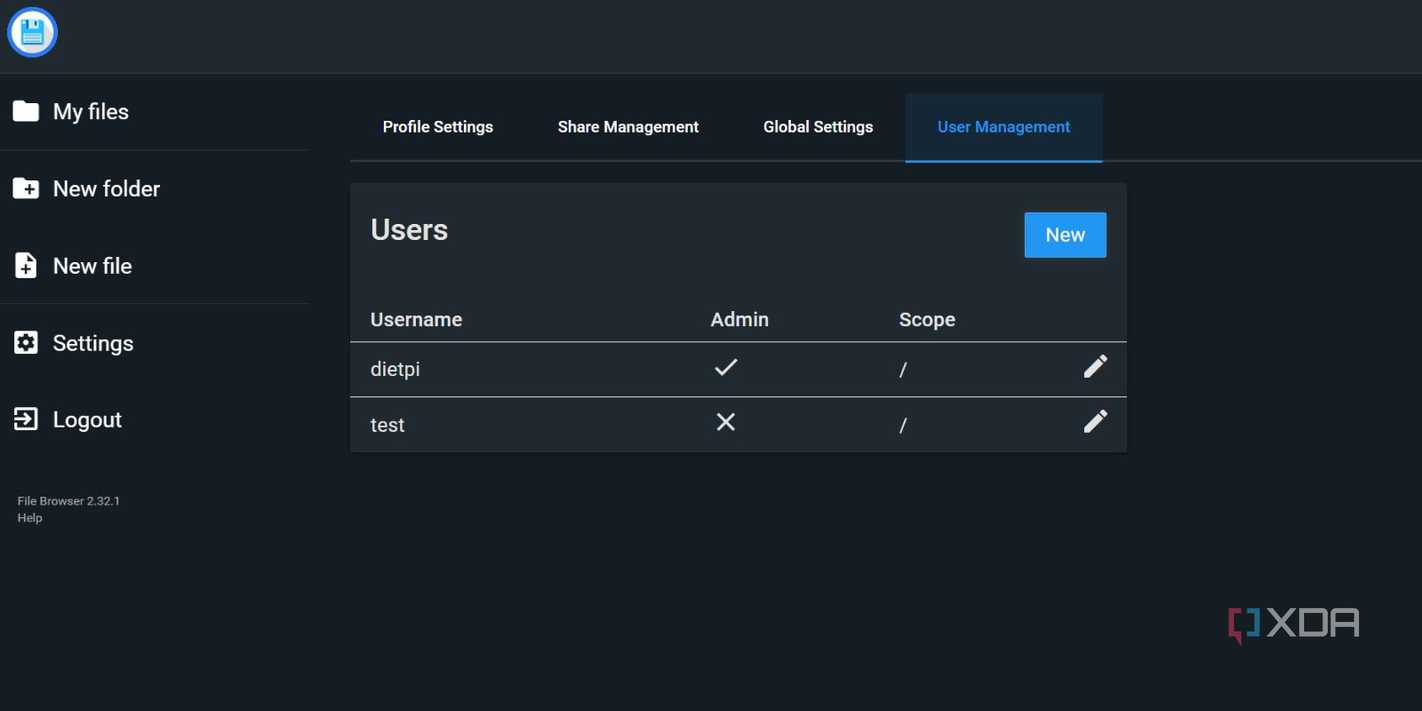This screenshot has height=711, width=1422.
Task: Click the Admin column header
Action: [739, 320]
